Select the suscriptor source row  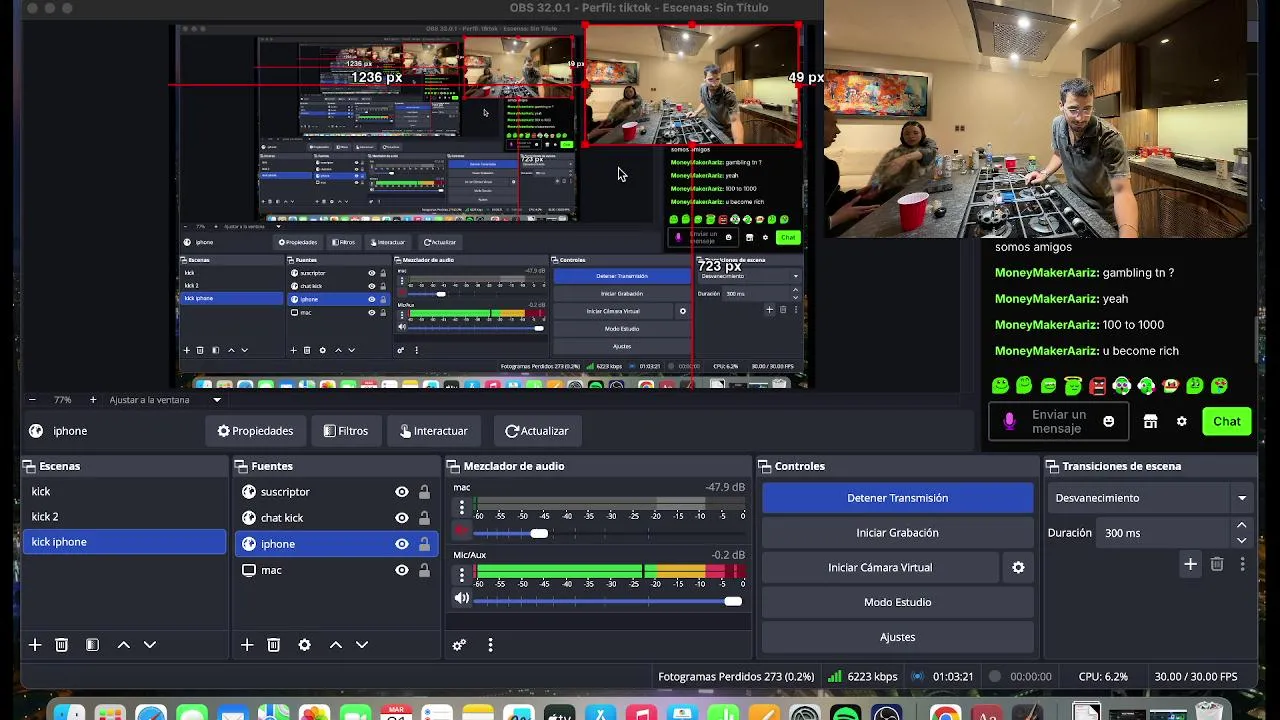pyautogui.click(x=338, y=492)
